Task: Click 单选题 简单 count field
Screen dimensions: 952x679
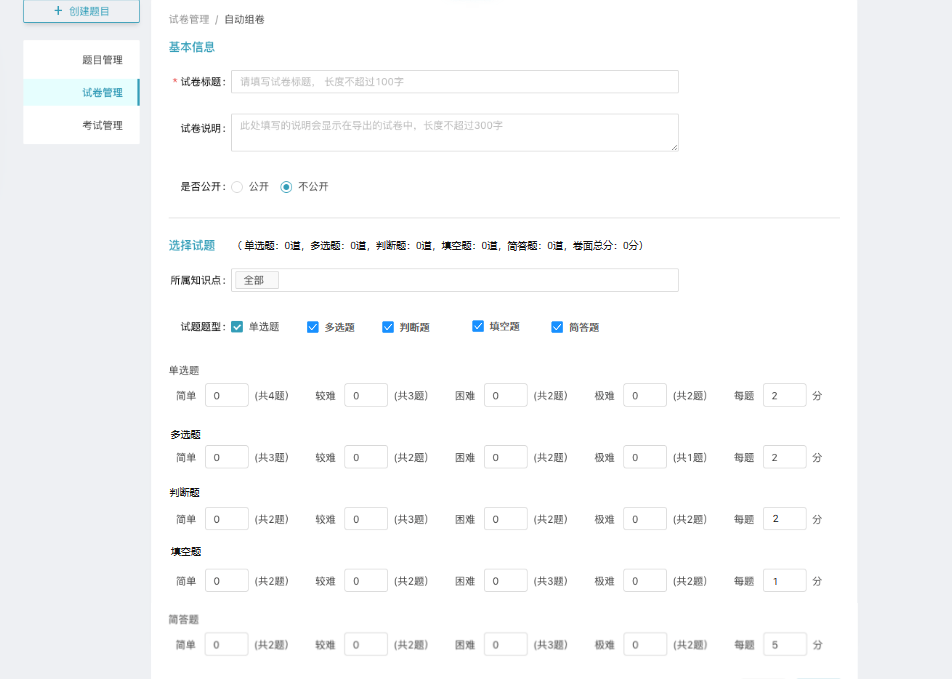Action: [x=226, y=395]
